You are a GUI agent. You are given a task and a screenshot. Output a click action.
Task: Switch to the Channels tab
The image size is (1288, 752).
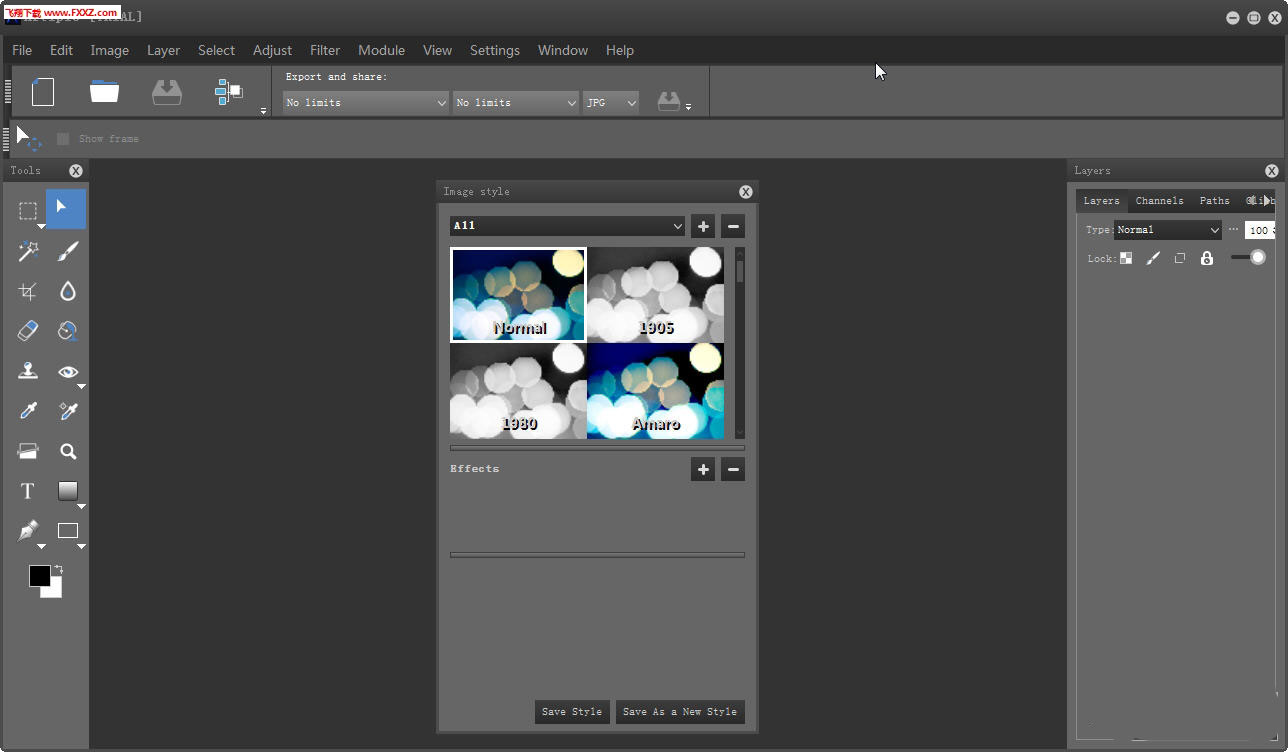pos(1159,201)
